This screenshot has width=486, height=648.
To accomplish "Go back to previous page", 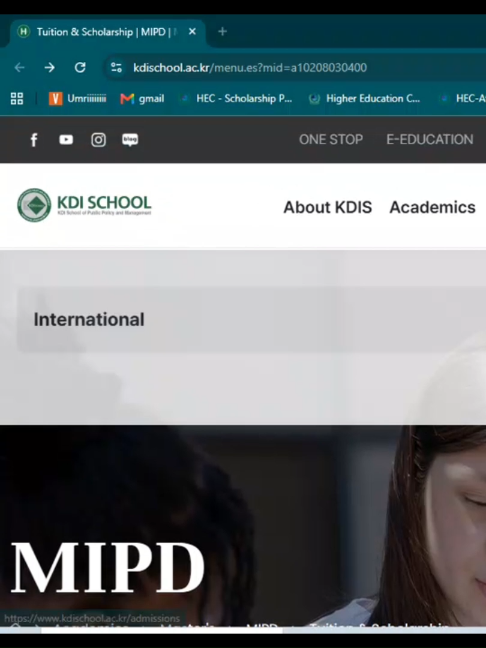I will tap(19, 67).
